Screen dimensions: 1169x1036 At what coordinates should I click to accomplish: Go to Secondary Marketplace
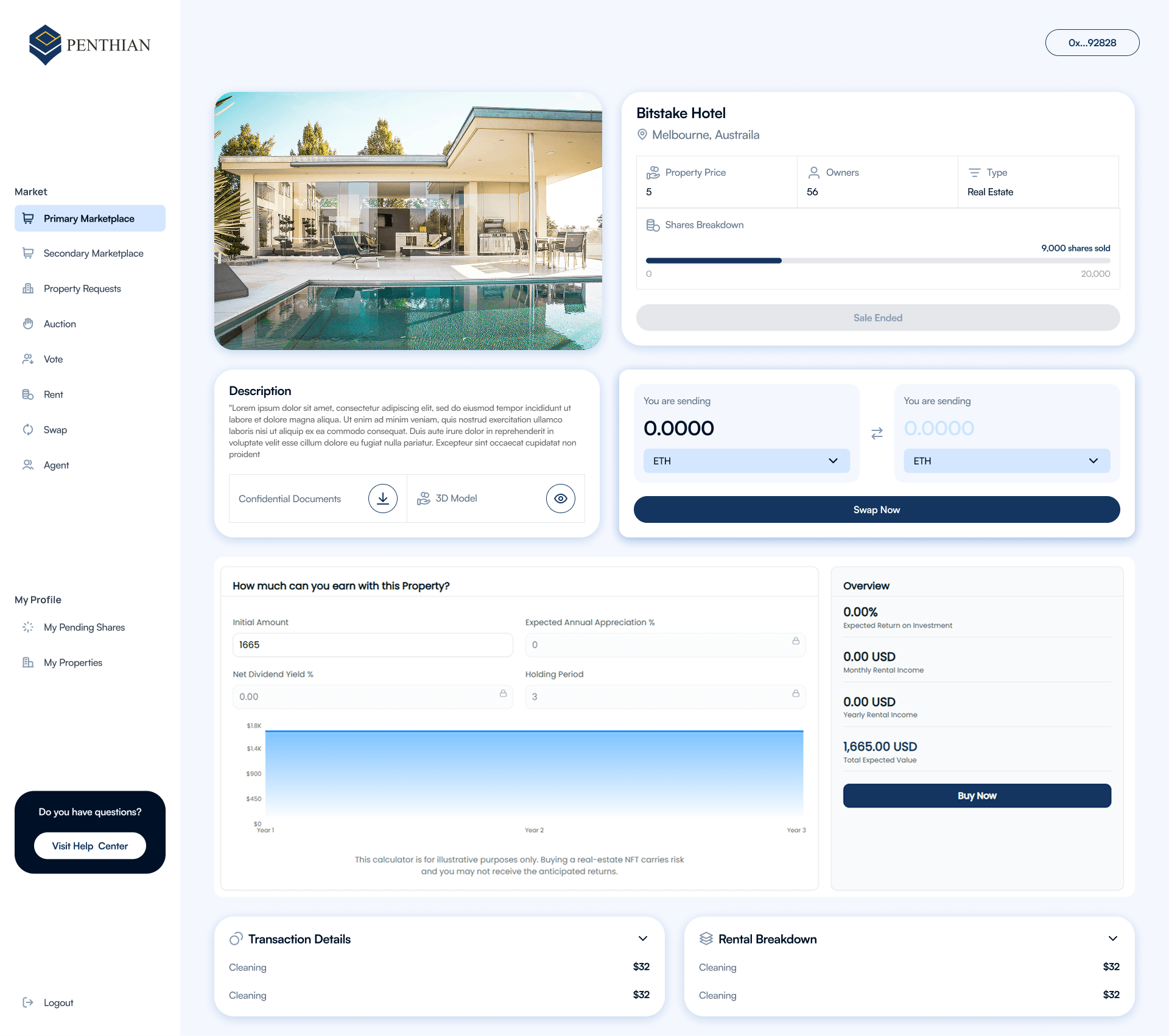90,253
